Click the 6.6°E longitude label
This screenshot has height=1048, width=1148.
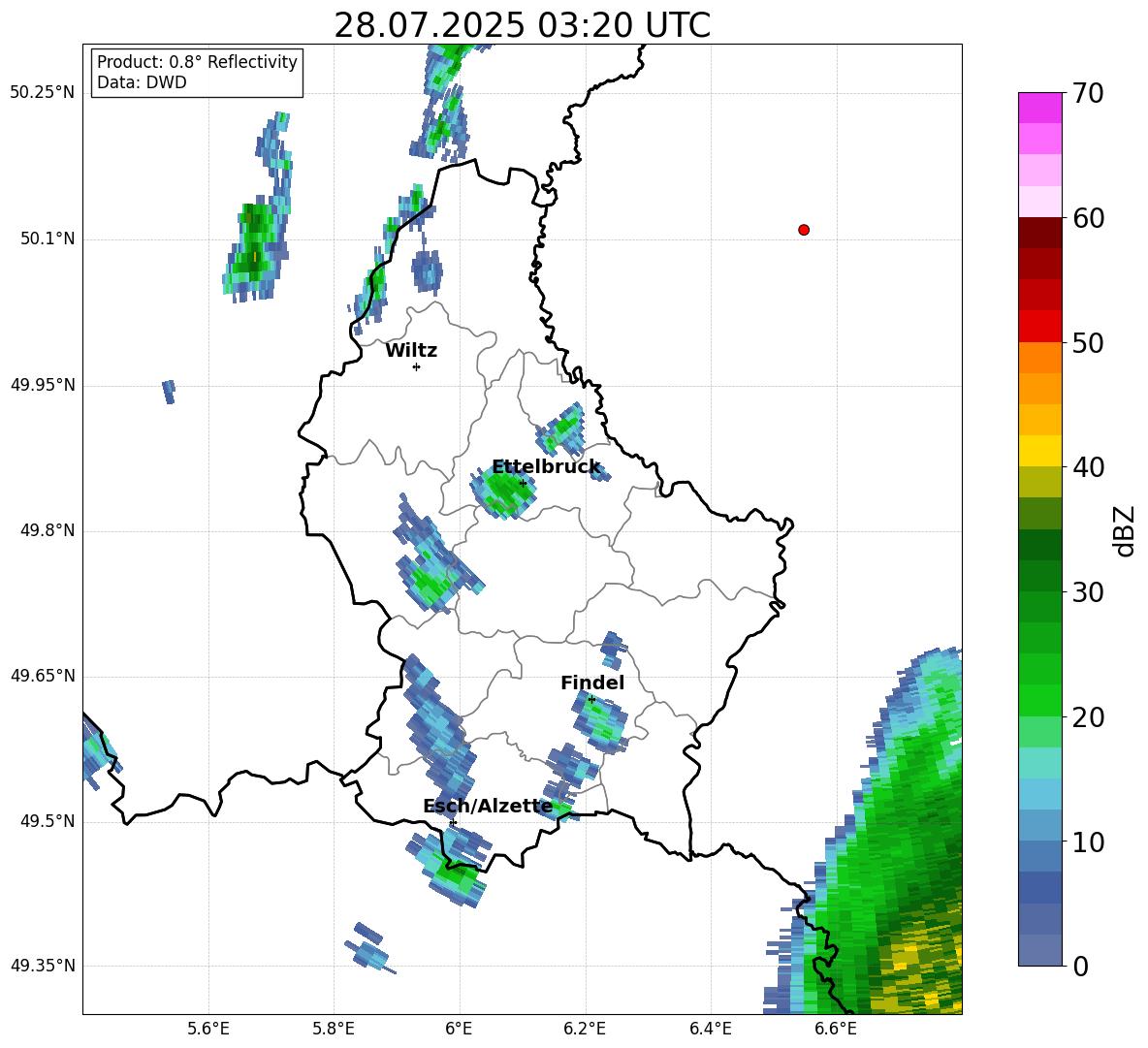(x=836, y=1029)
